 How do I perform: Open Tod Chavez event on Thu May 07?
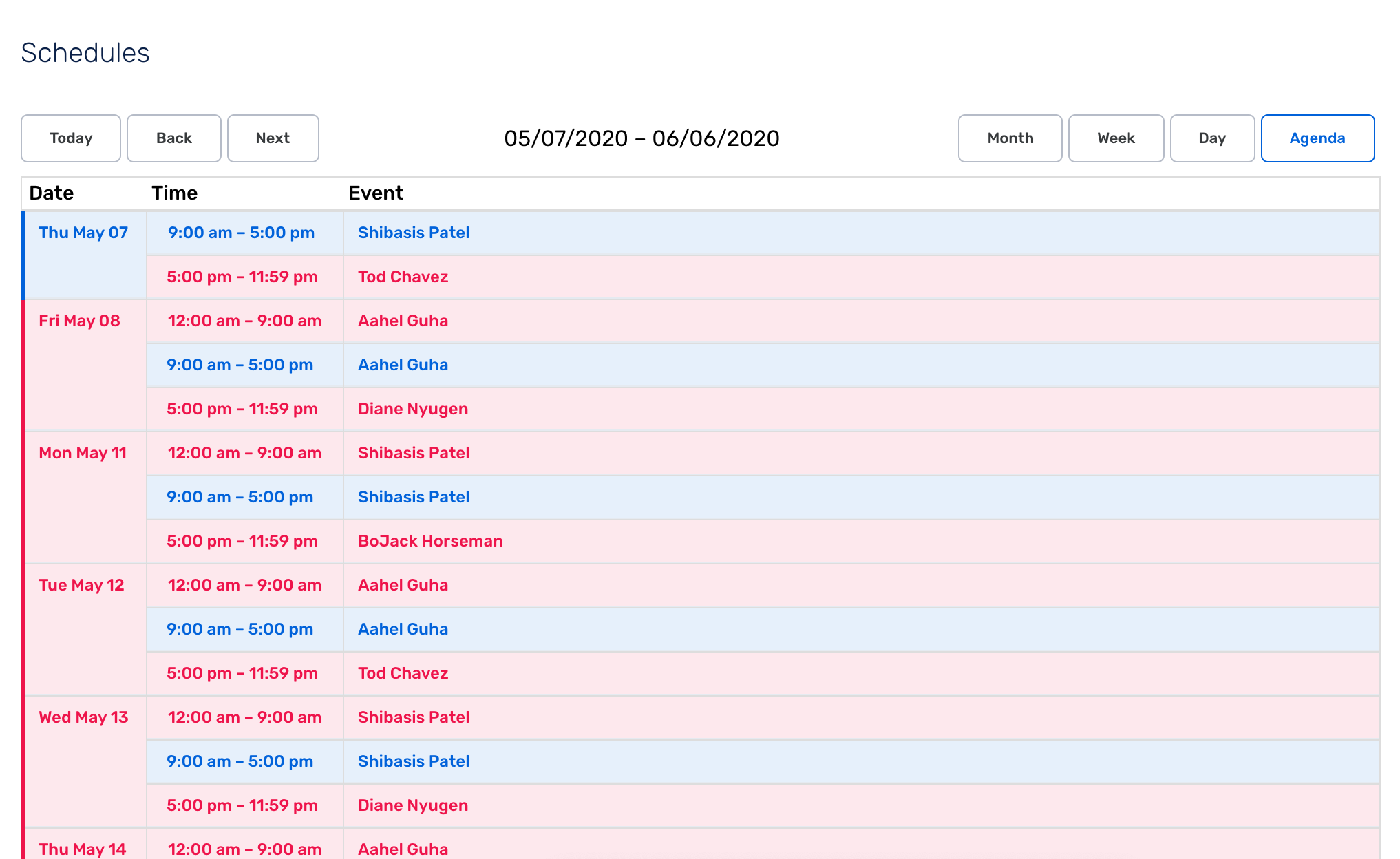[x=862, y=277]
